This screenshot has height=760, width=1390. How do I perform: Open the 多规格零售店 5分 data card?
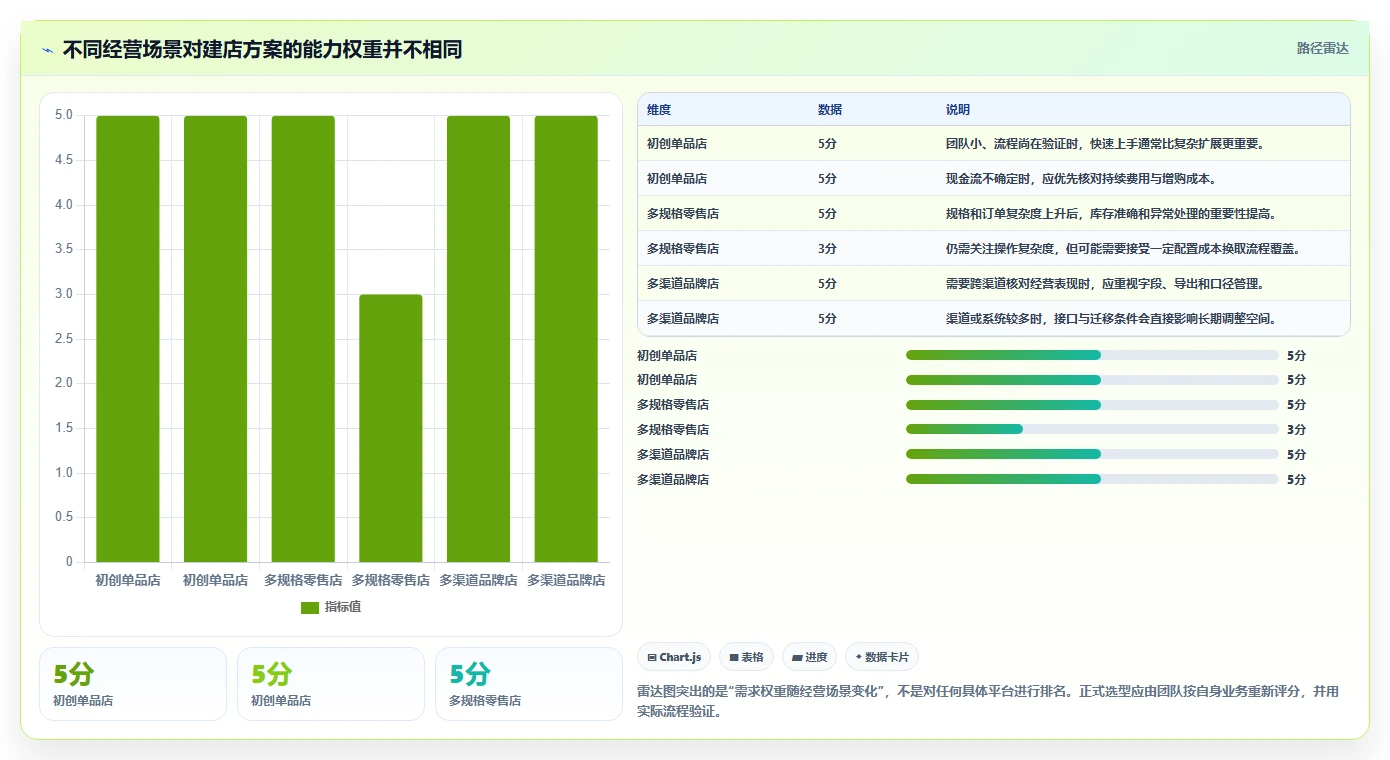(x=528, y=684)
